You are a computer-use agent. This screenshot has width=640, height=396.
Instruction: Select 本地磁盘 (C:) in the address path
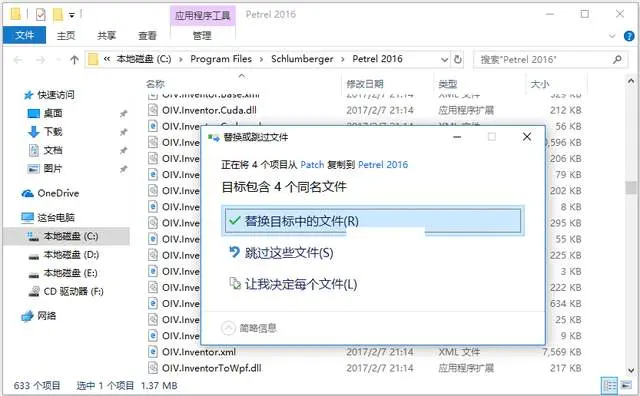click(x=144, y=59)
